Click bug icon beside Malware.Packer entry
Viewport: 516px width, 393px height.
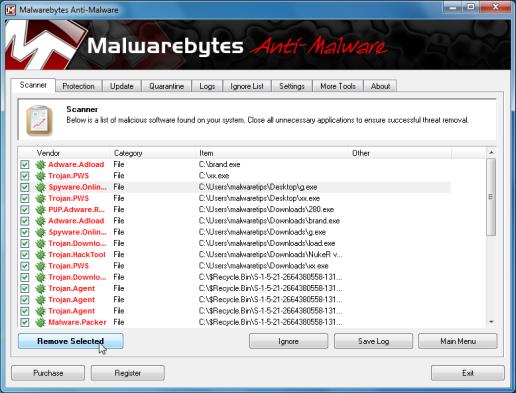pos(40,322)
